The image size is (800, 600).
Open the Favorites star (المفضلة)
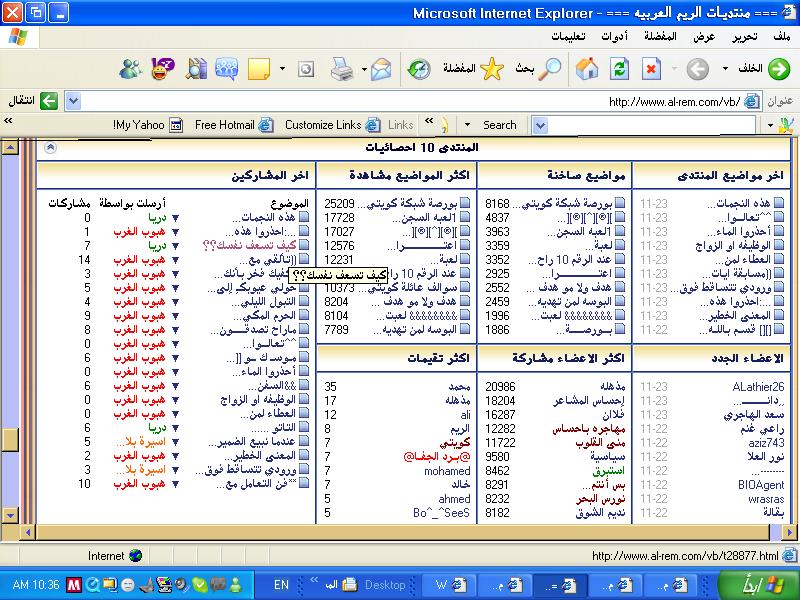[x=491, y=69]
